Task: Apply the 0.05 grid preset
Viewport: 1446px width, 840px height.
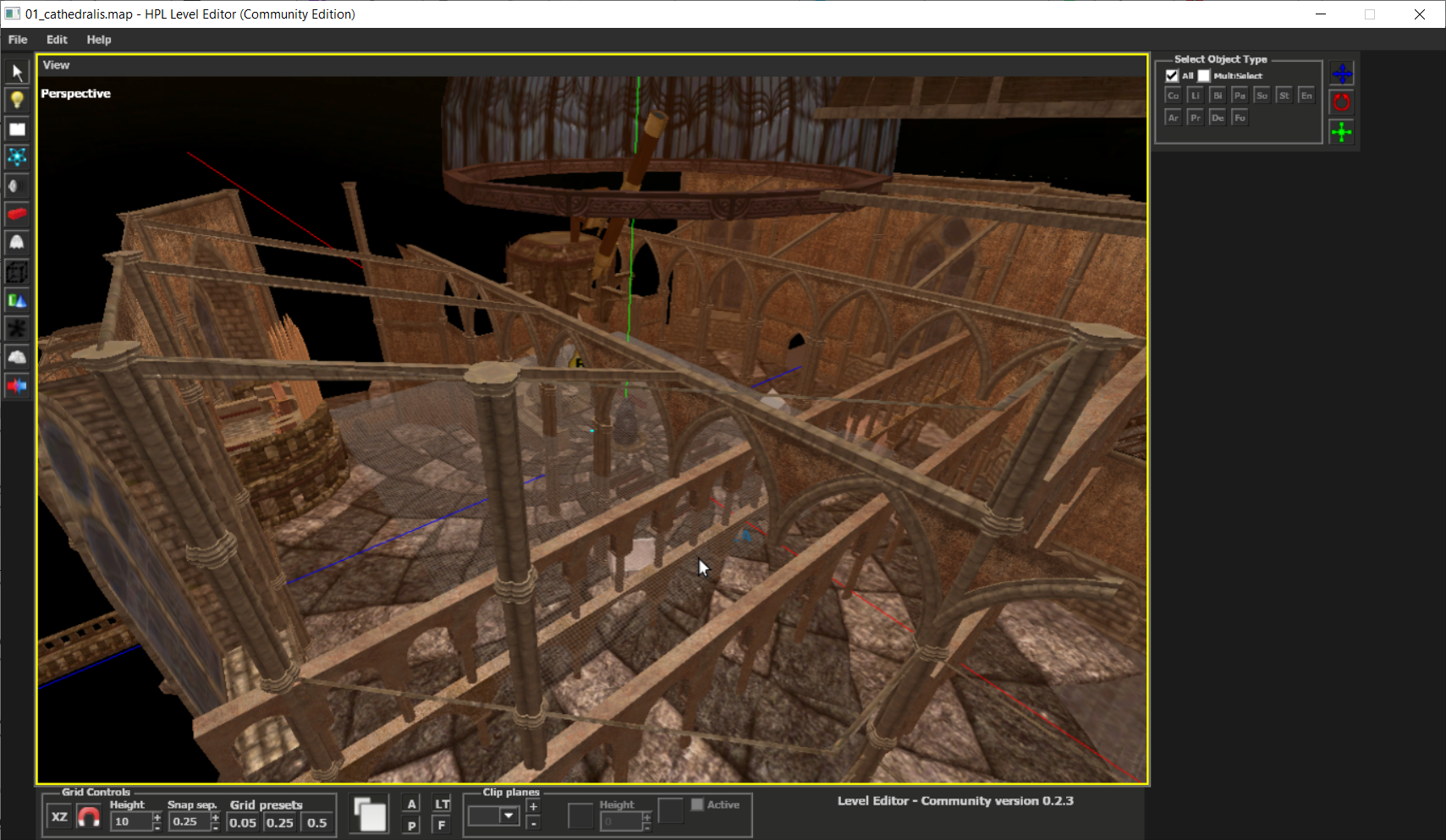Action: tap(243, 822)
